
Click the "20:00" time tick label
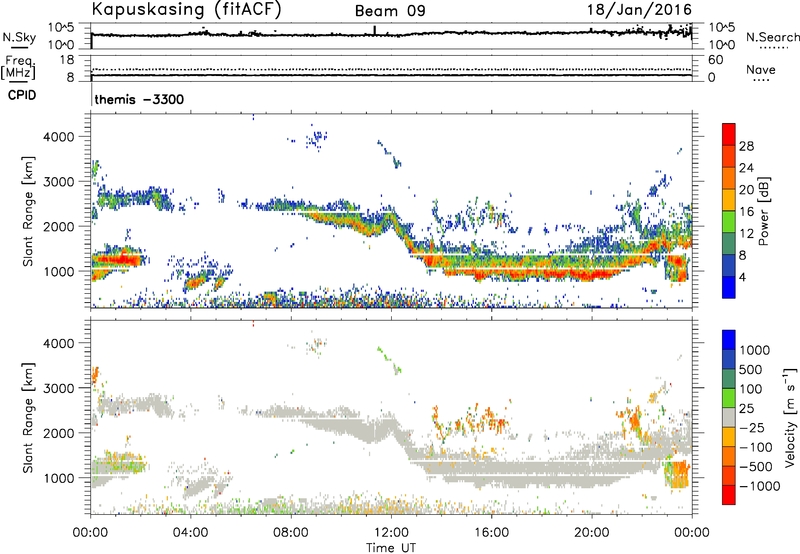coord(591,533)
